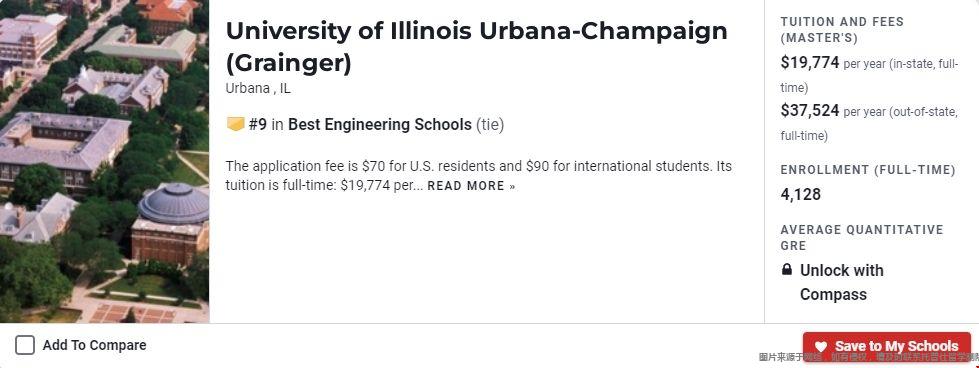Open the Best Engineering Schools ranking link
979x368 pixels.
pos(380,124)
